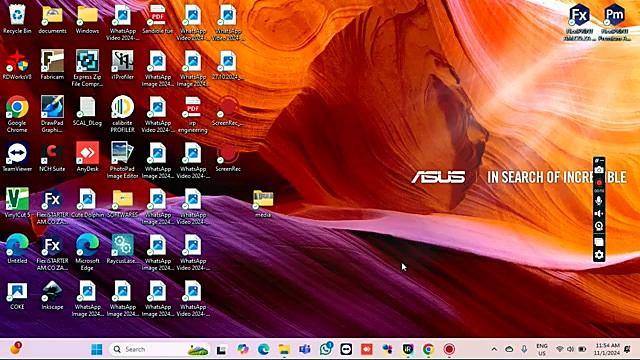Open Microsoft Teams from the taskbar
Image resolution: width=640 pixels, height=360 pixels.
pos(304,349)
